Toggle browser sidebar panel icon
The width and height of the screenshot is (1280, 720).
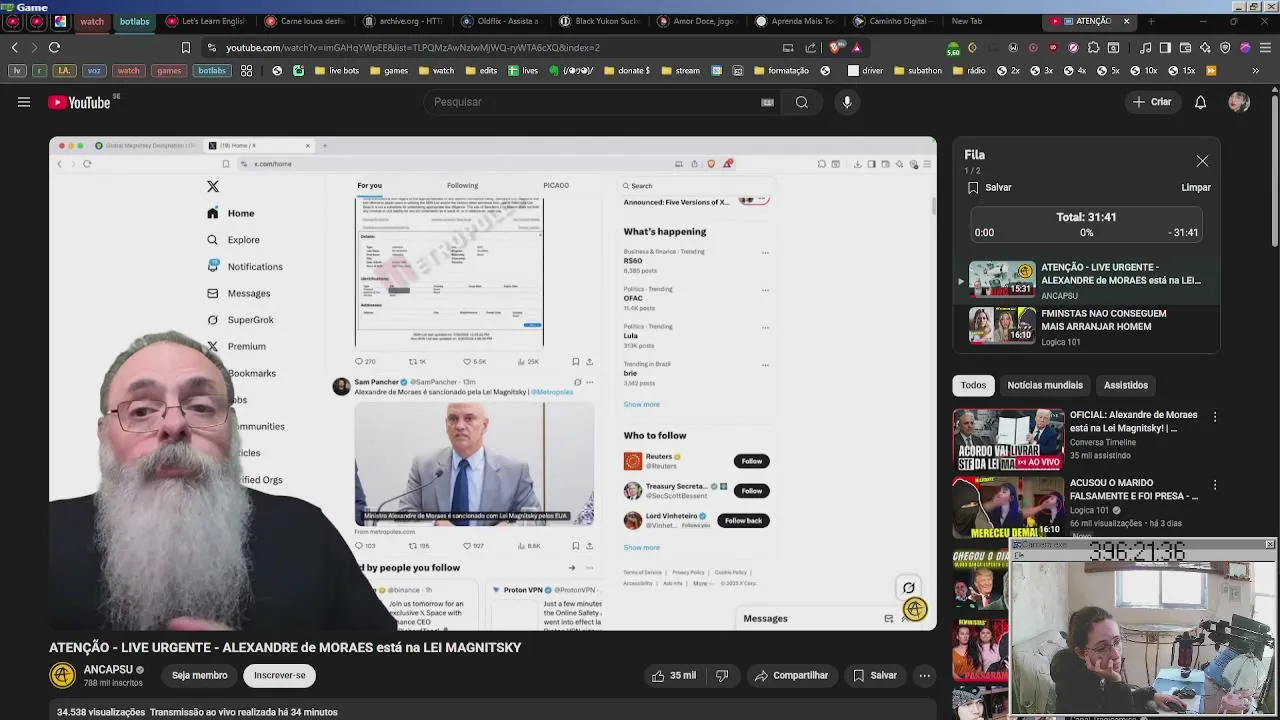pos(1166,47)
